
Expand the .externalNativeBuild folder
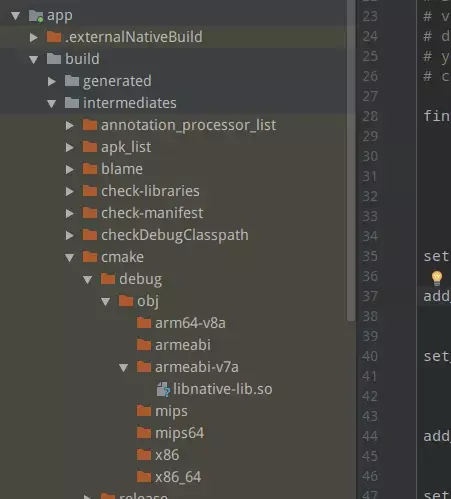[x=33, y=38]
